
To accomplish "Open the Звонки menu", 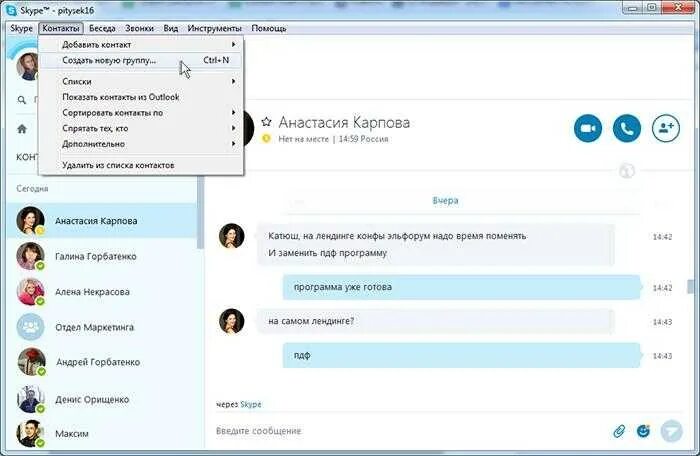I will (x=139, y=28).
